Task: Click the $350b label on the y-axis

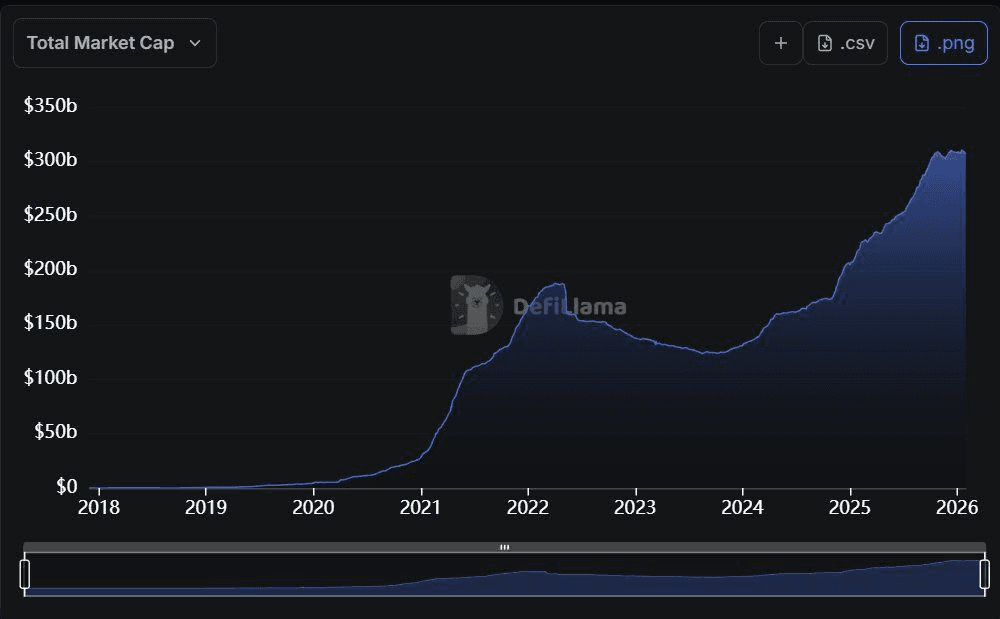Action: [x=51, y=106]
